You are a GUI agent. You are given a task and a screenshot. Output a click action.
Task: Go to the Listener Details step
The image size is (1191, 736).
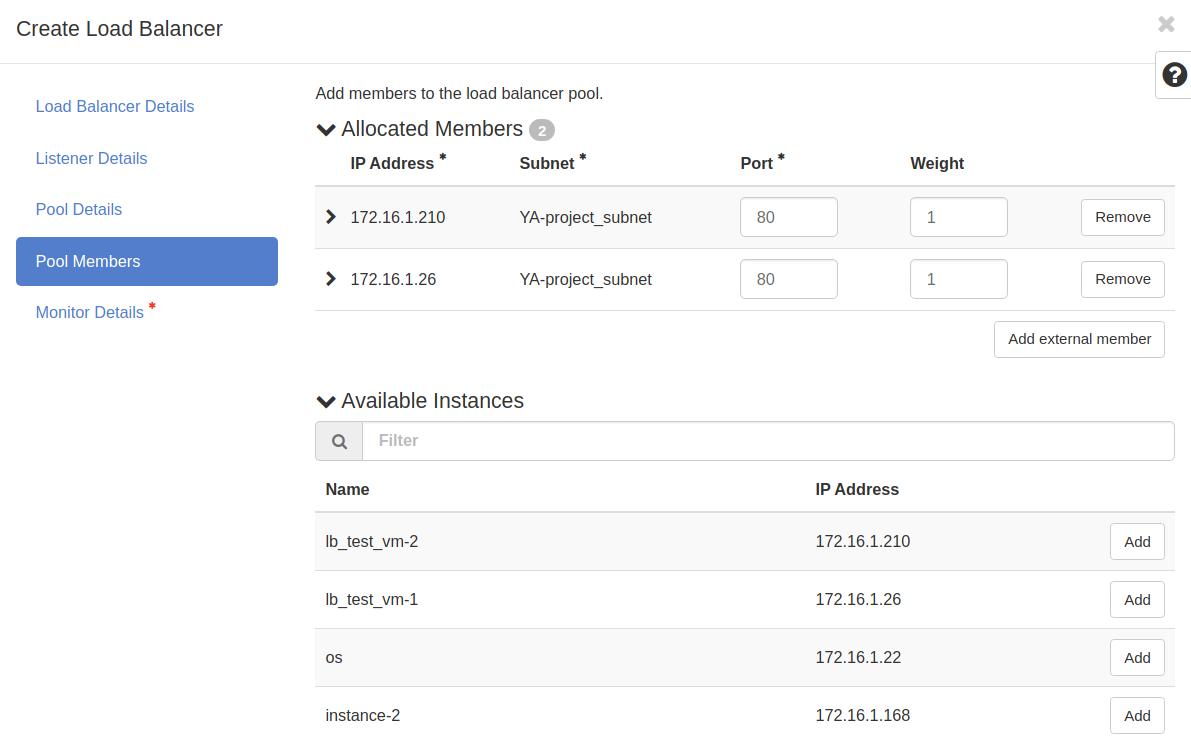[91, 158]
